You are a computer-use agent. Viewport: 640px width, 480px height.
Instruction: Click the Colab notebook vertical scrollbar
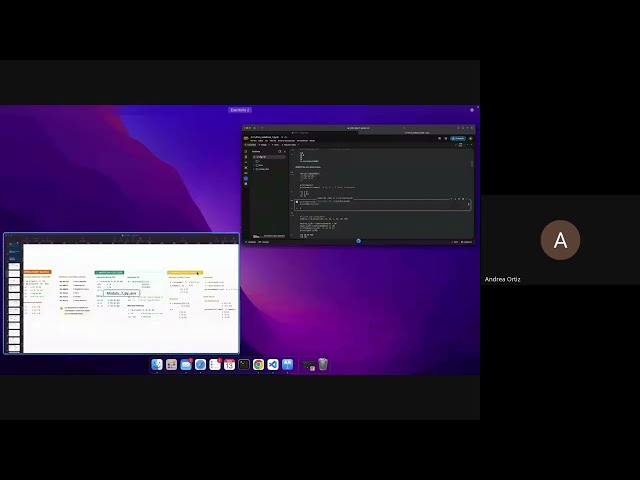(x=472, y=164)
